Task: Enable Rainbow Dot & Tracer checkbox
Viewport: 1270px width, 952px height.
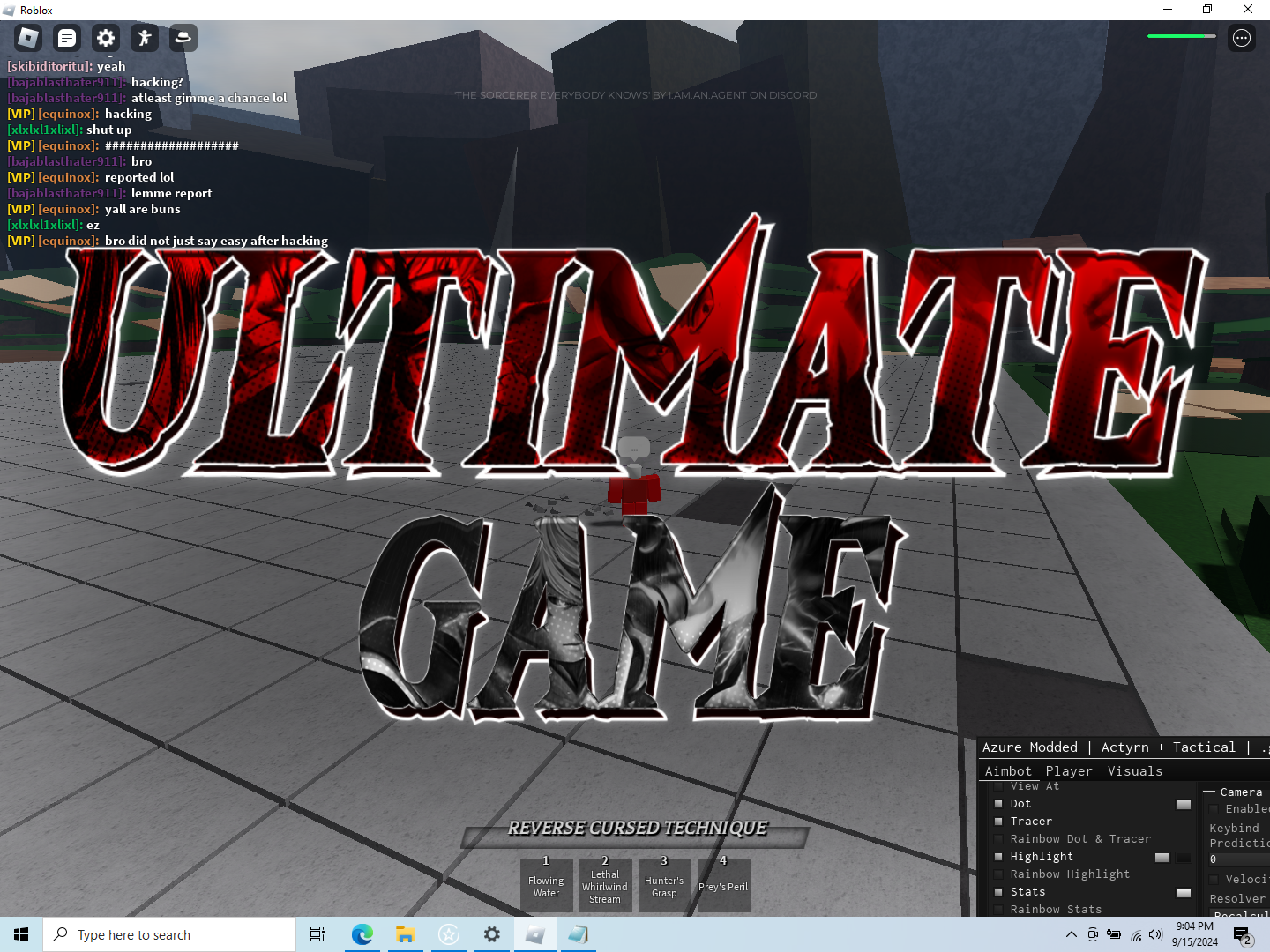Action: 998,839
